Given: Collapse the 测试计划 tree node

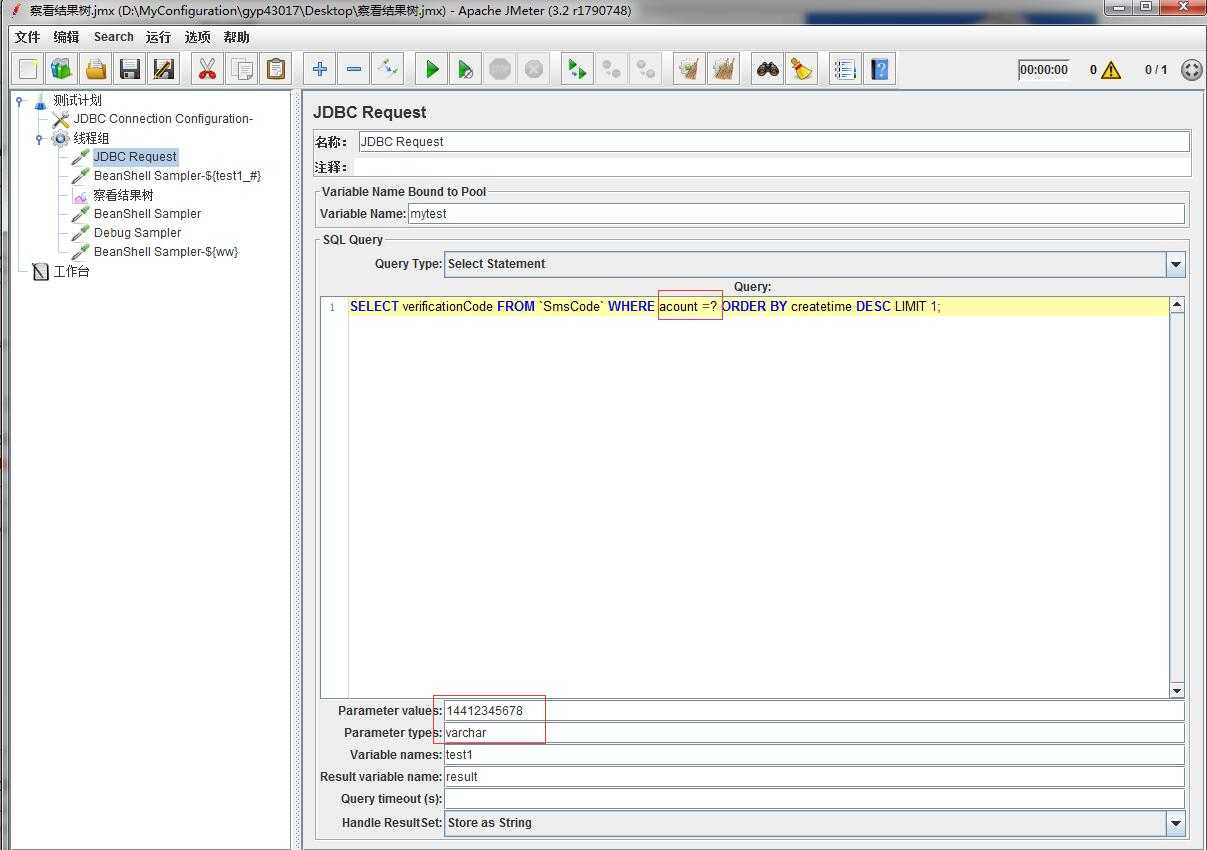Looking at the screenshot, I should [19, 100].
